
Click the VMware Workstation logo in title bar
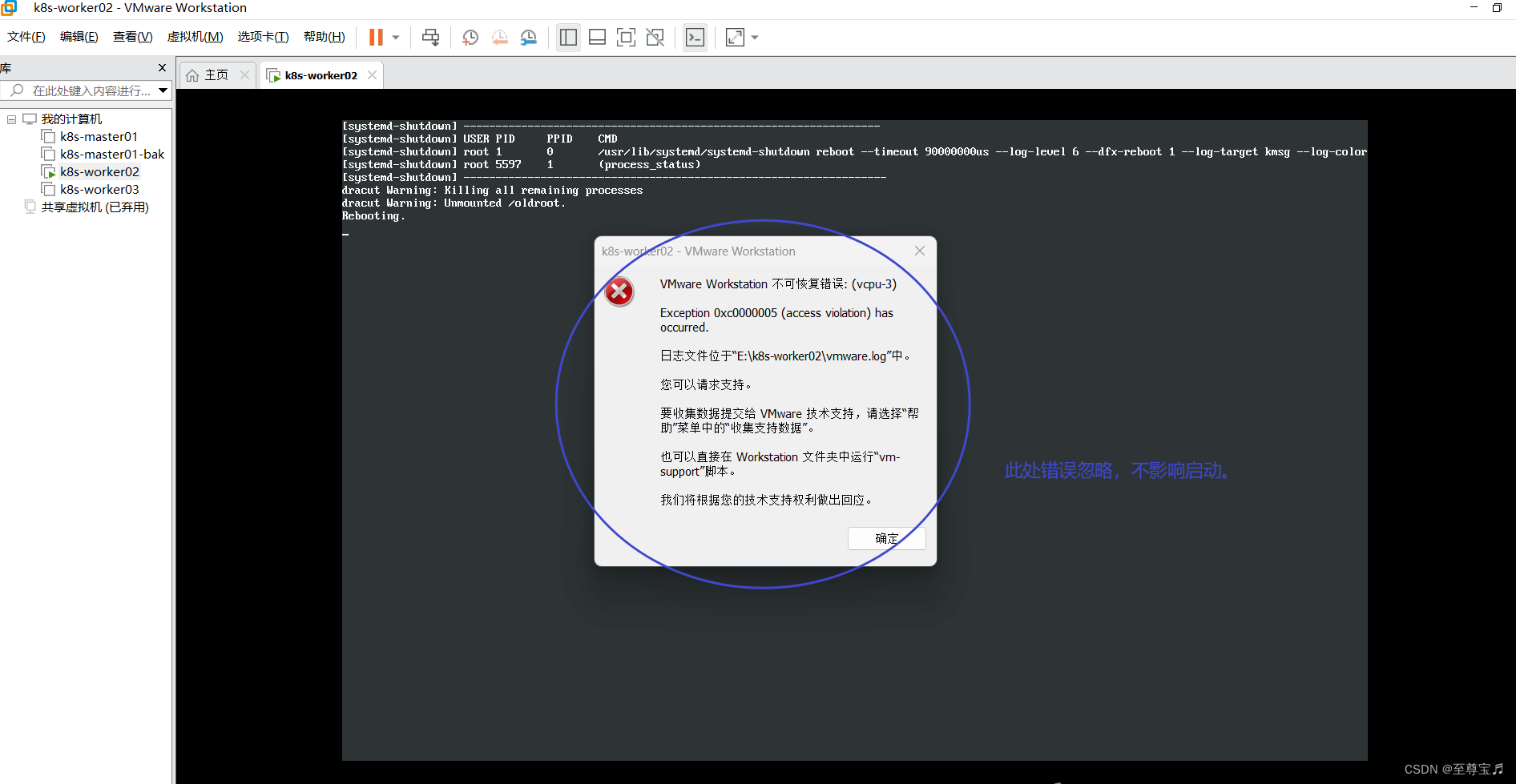click(x=9, y=8)
